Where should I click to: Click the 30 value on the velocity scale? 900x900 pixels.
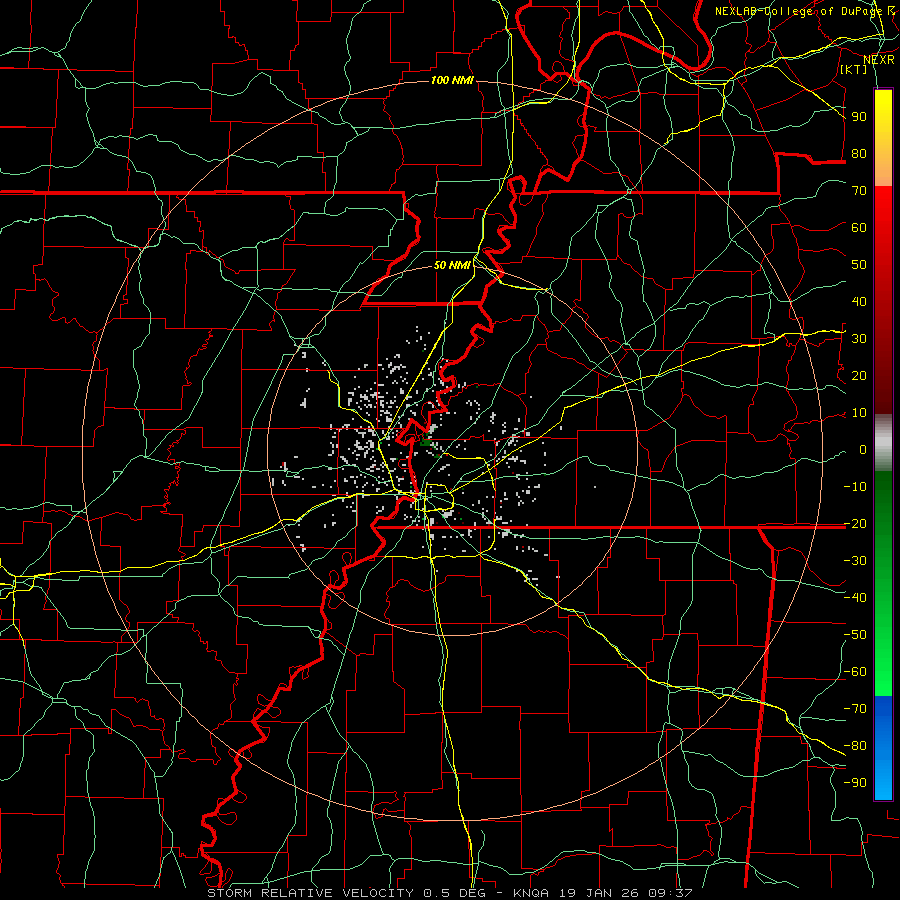859,339
